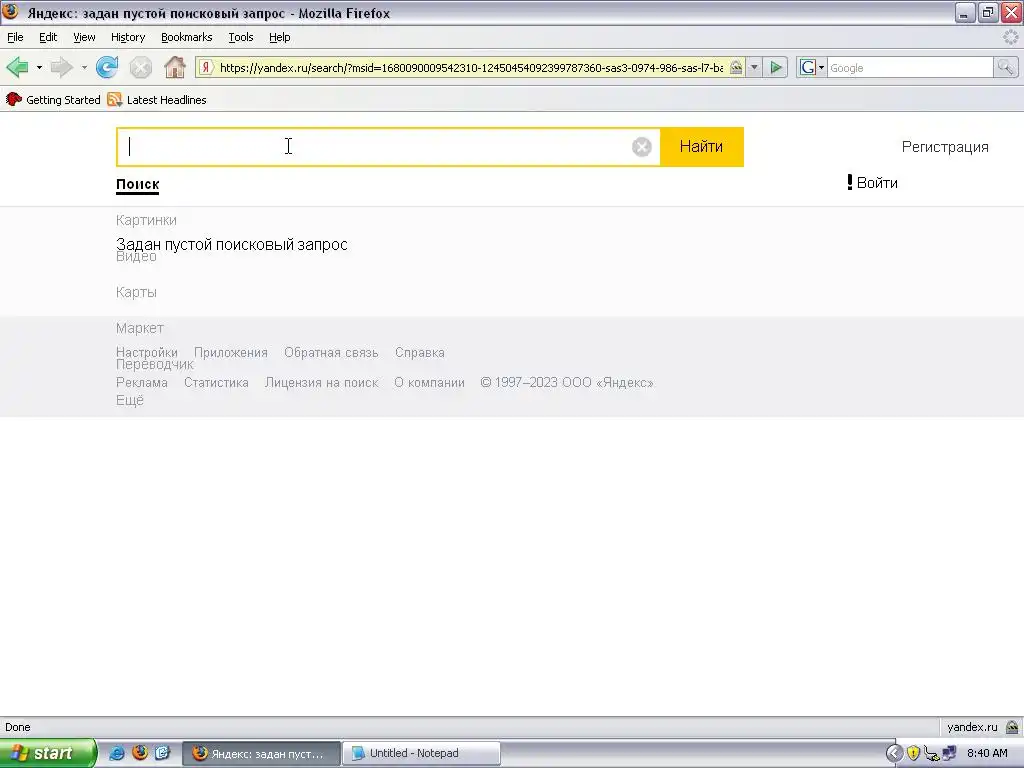Click the Forward arrow toolbar button

[x=62, y=67]
